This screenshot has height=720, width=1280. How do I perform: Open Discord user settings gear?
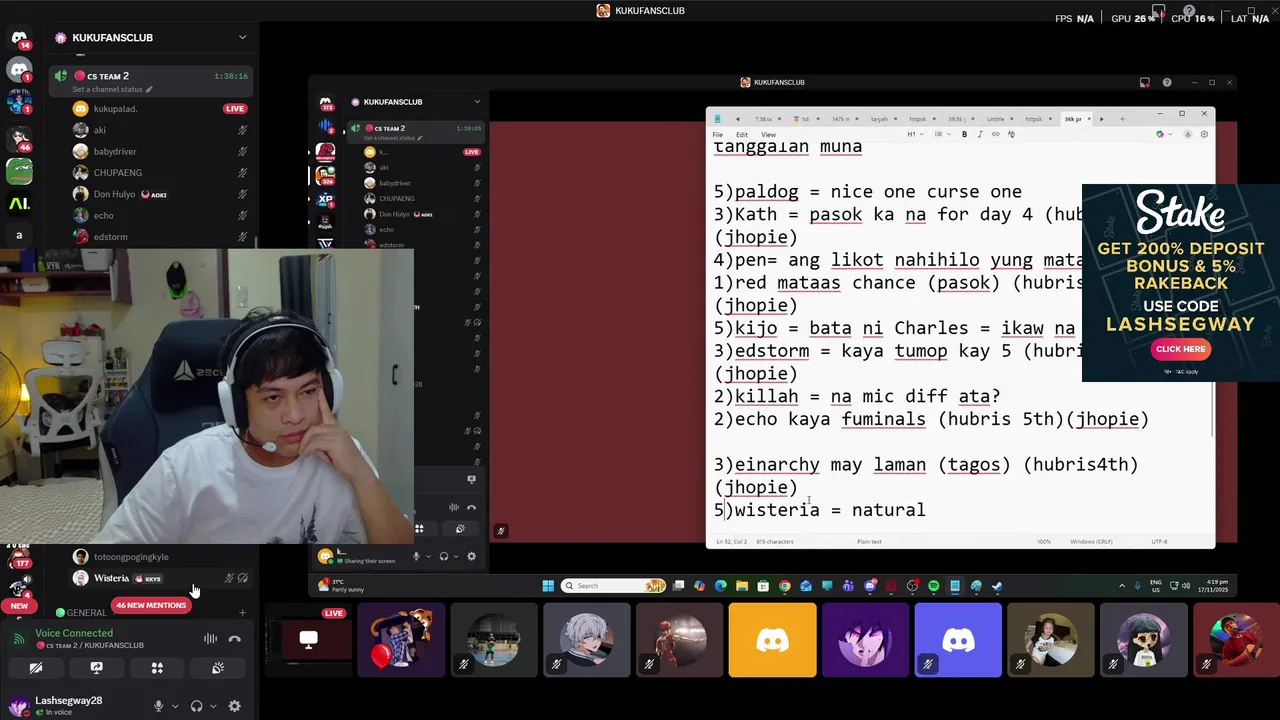click(235, 706)
